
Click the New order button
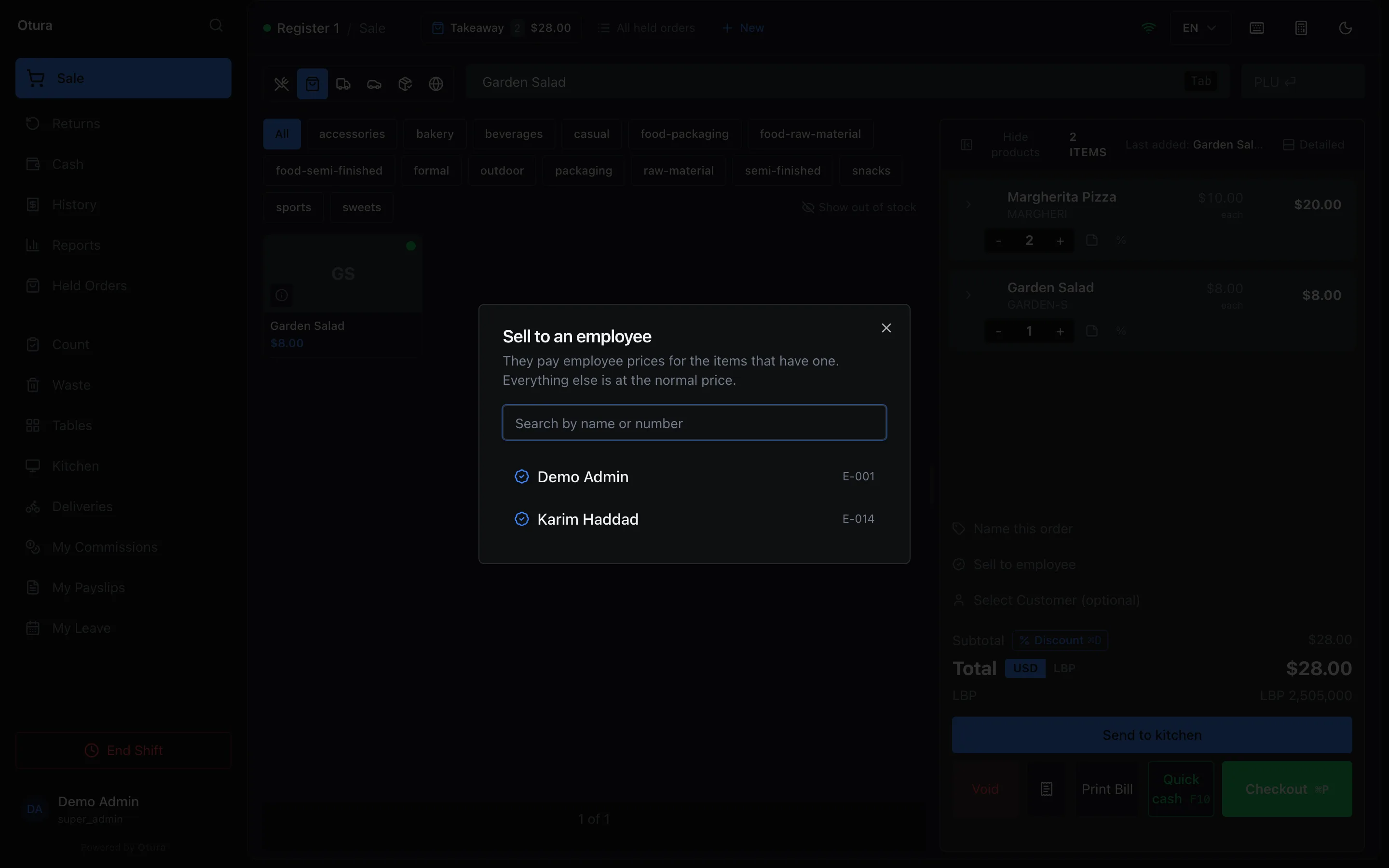point(743,28)
